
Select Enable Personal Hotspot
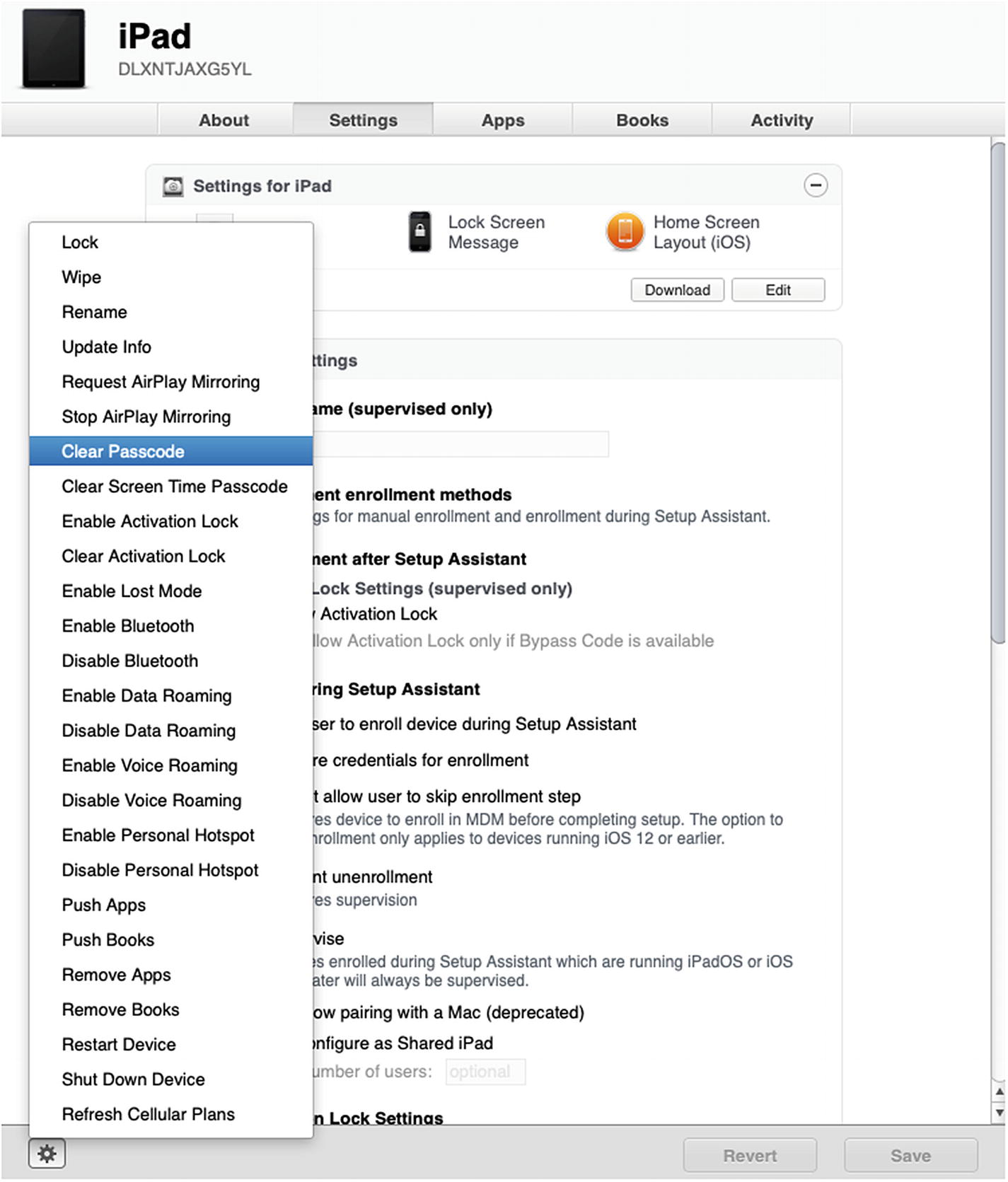(x=171, y=835)
